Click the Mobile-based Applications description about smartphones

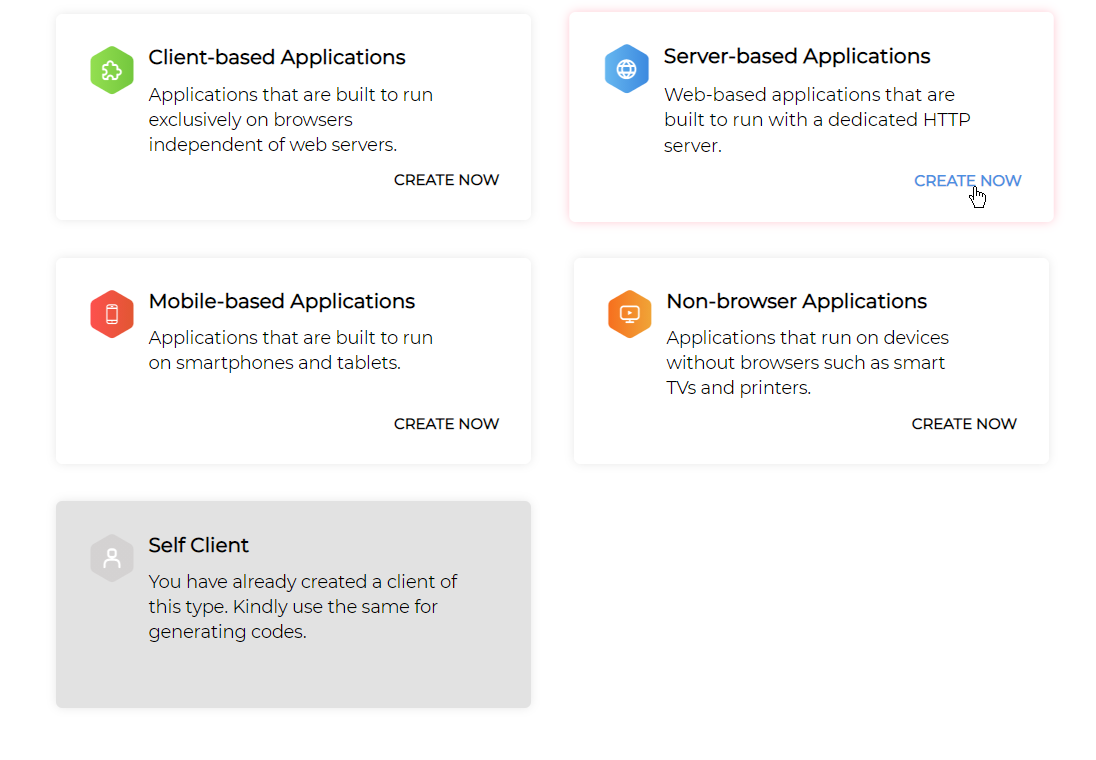(x=290, y=350)
